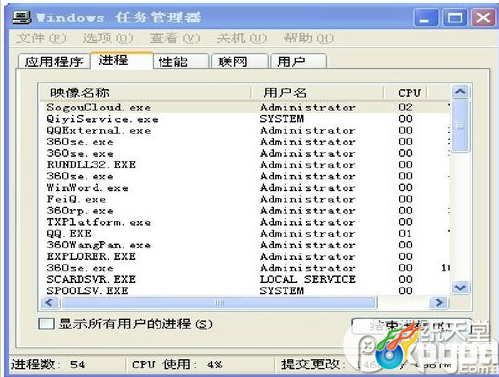This screenshot has width=499, height=377.
Task: Sort by the CPU column header
Action: [x=406, y=92]
